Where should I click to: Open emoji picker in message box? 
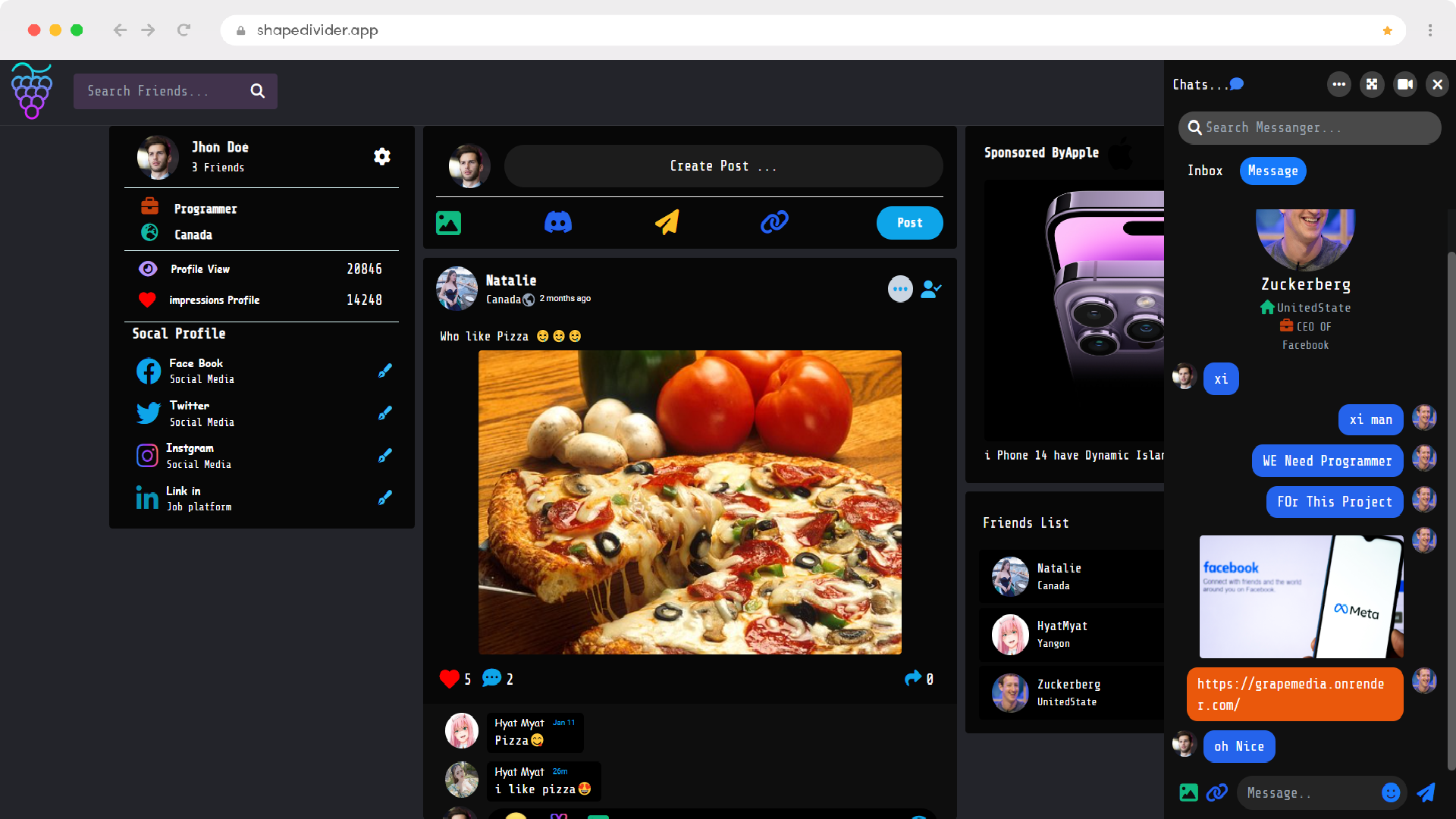(x=1390, y=792)
